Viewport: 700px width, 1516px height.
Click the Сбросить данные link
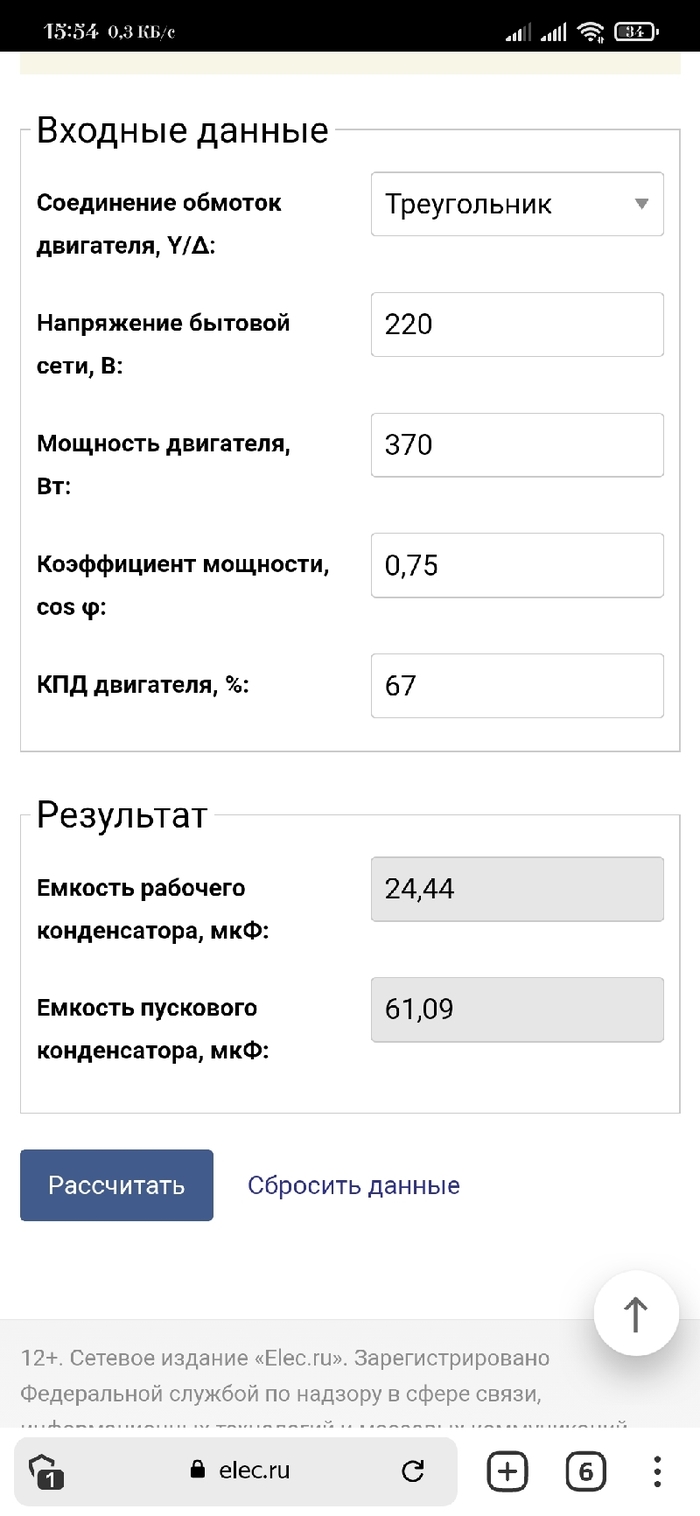pyautogui.click(x=354, y=1185)
